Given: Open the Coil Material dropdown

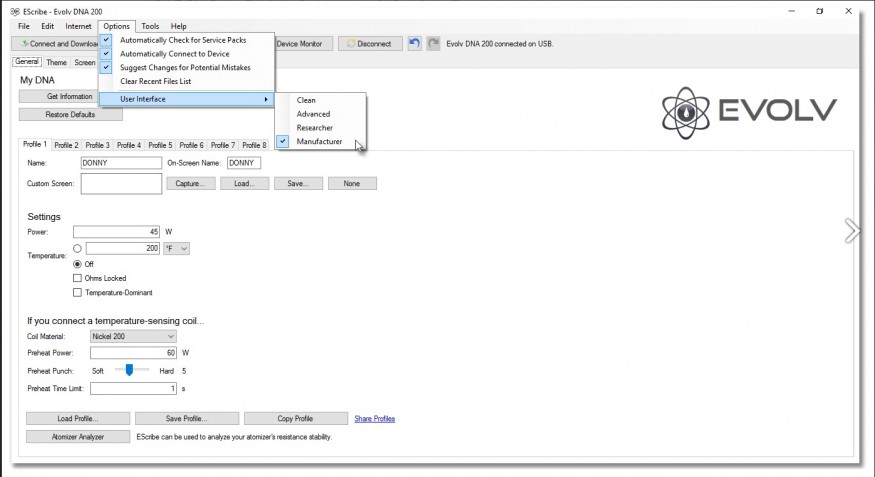Looking at the screenshot, I should (x=133, y=336).
